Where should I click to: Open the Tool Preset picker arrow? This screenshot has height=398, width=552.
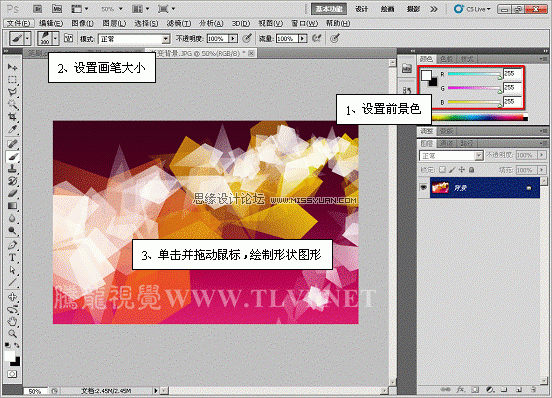pyautogui.click(x=27, y=38)
